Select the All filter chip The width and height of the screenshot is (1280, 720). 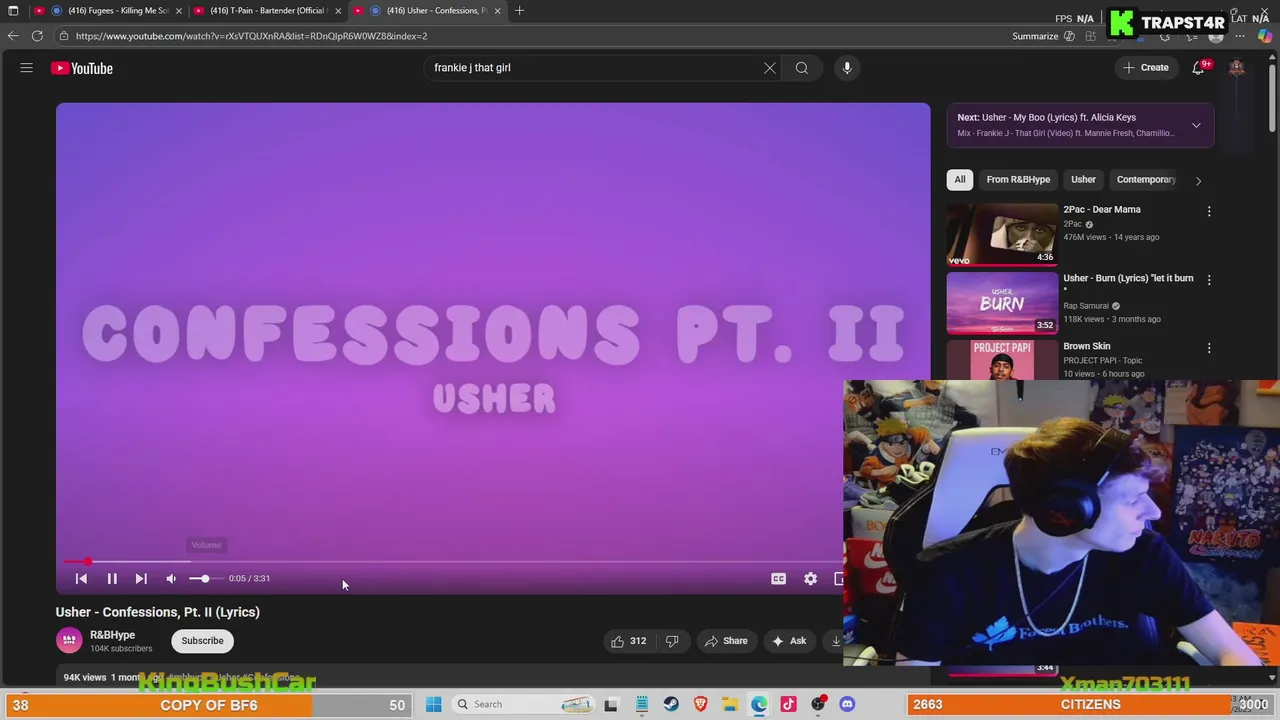pyautogui.click(x=960, y=180)
